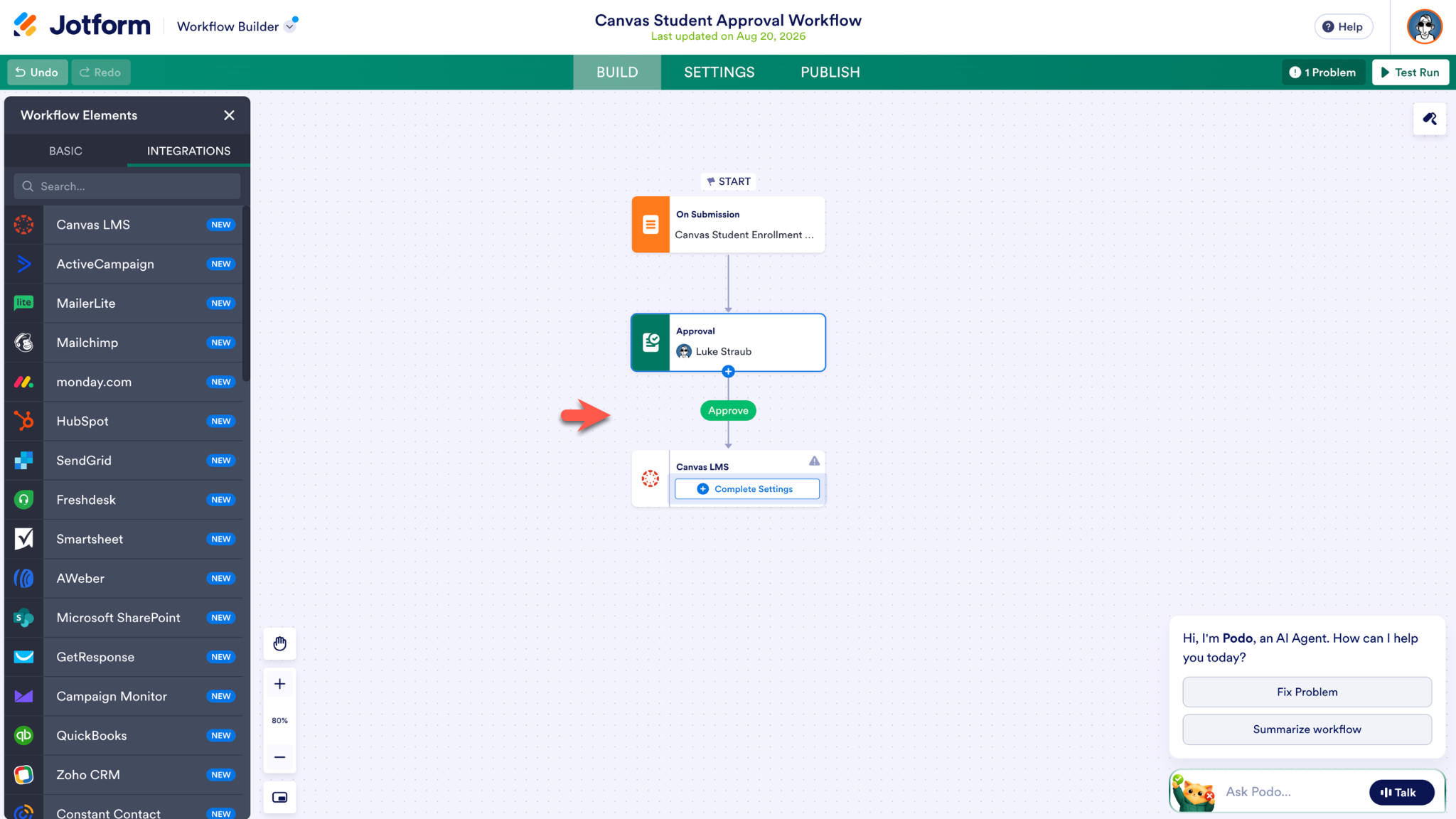Click the Approval node's green icon
The height and width of the screenshot is (819, 1456).
click(x=651, y=343)
